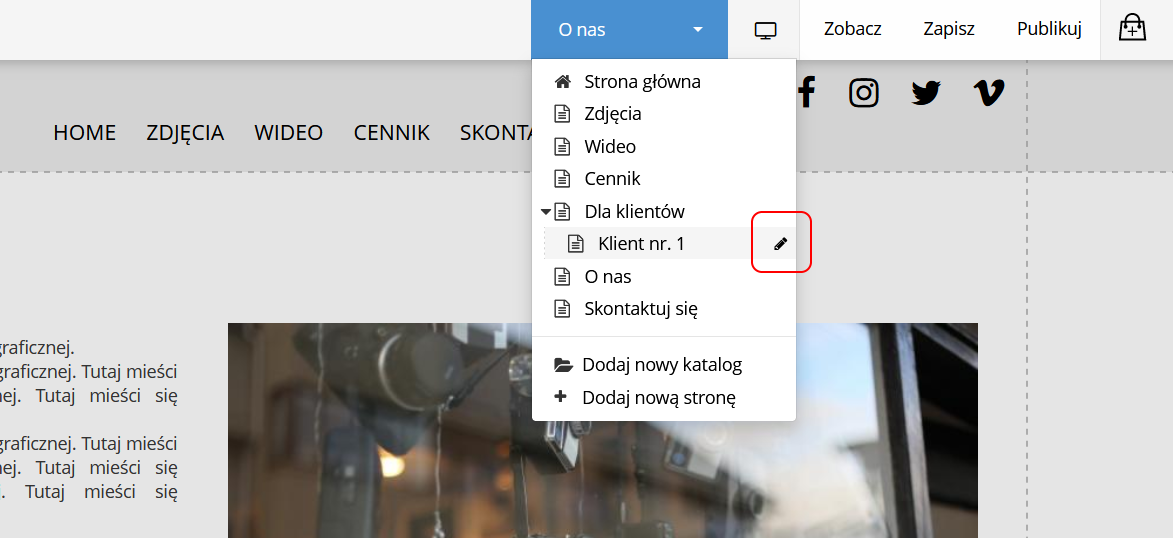Open the Vimeo social icon

tap(988, 93)
